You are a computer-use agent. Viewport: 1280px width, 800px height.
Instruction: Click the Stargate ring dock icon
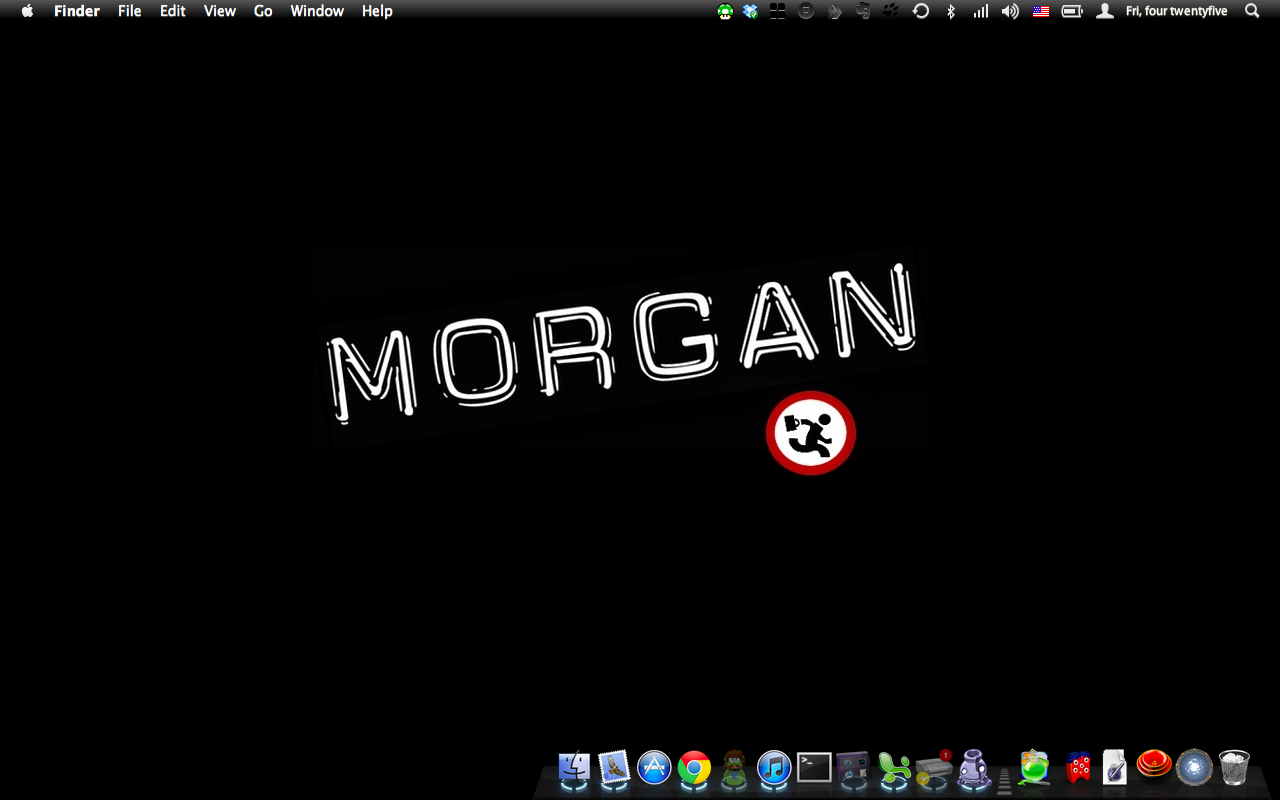coord(1194,768)
